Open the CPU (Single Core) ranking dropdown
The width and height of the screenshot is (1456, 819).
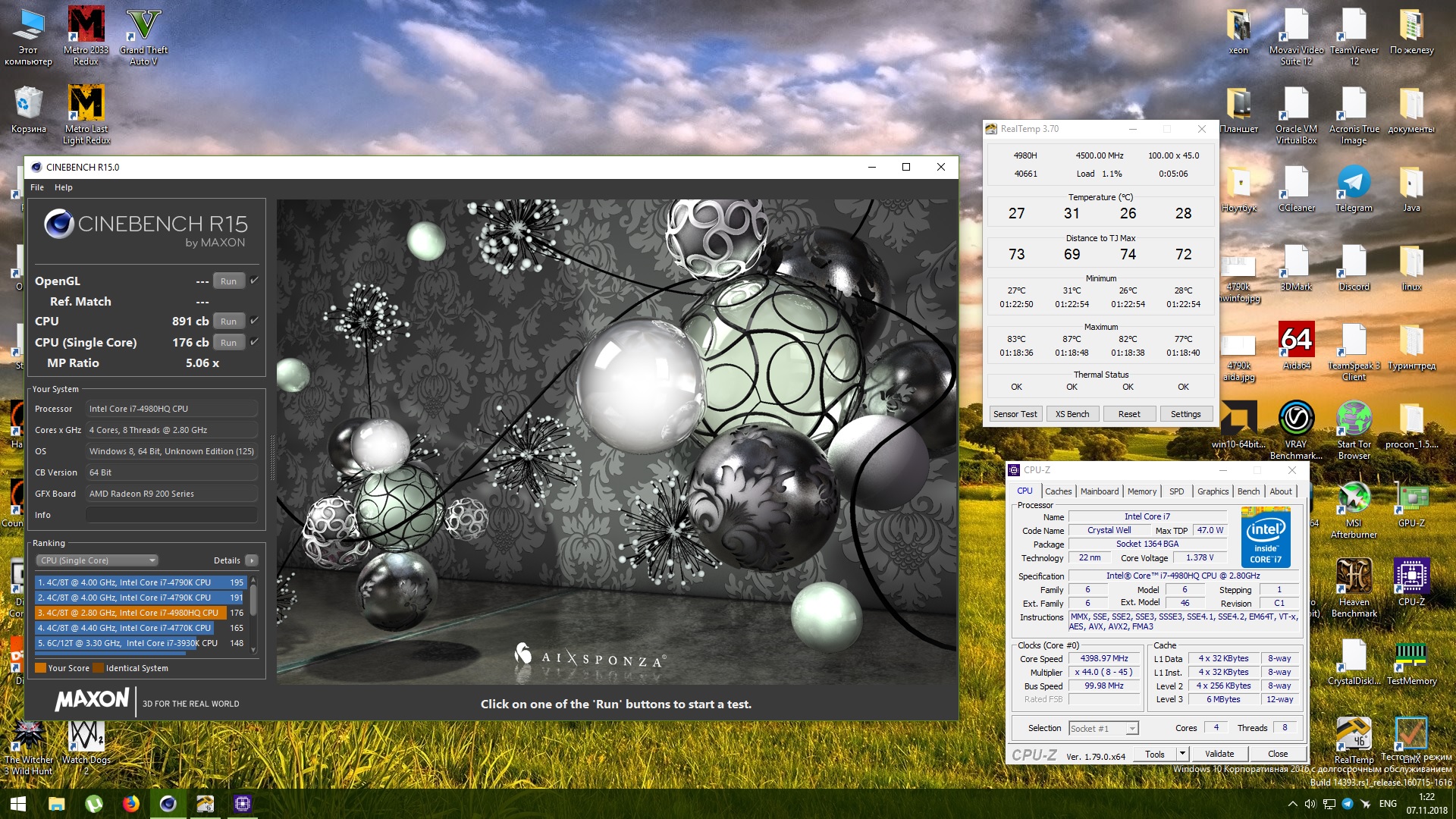97,560
